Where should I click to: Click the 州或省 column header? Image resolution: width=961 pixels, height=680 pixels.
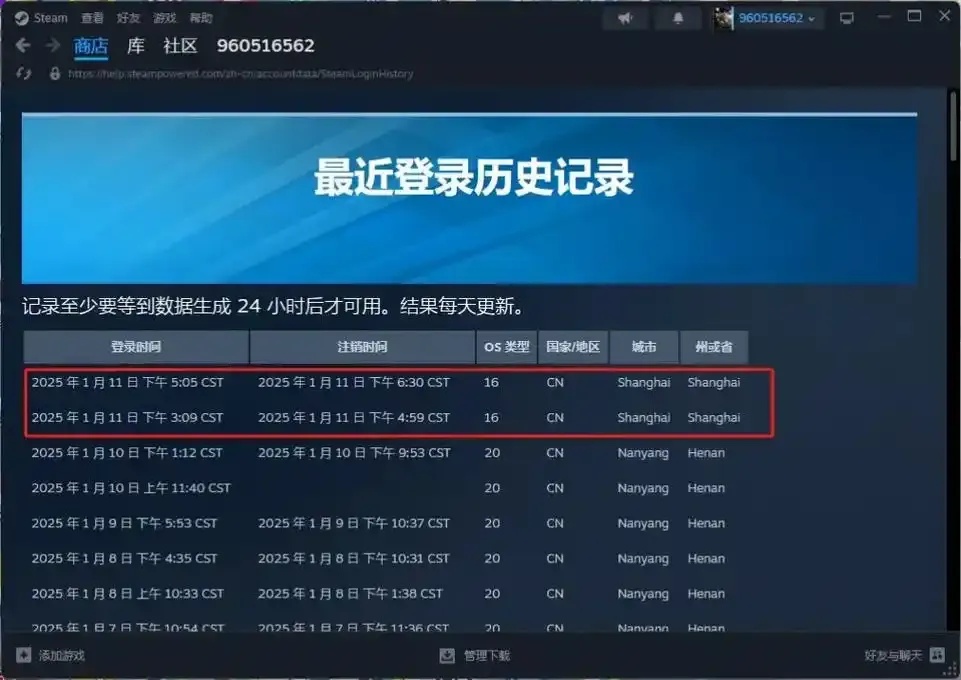[x=714, y=347]
